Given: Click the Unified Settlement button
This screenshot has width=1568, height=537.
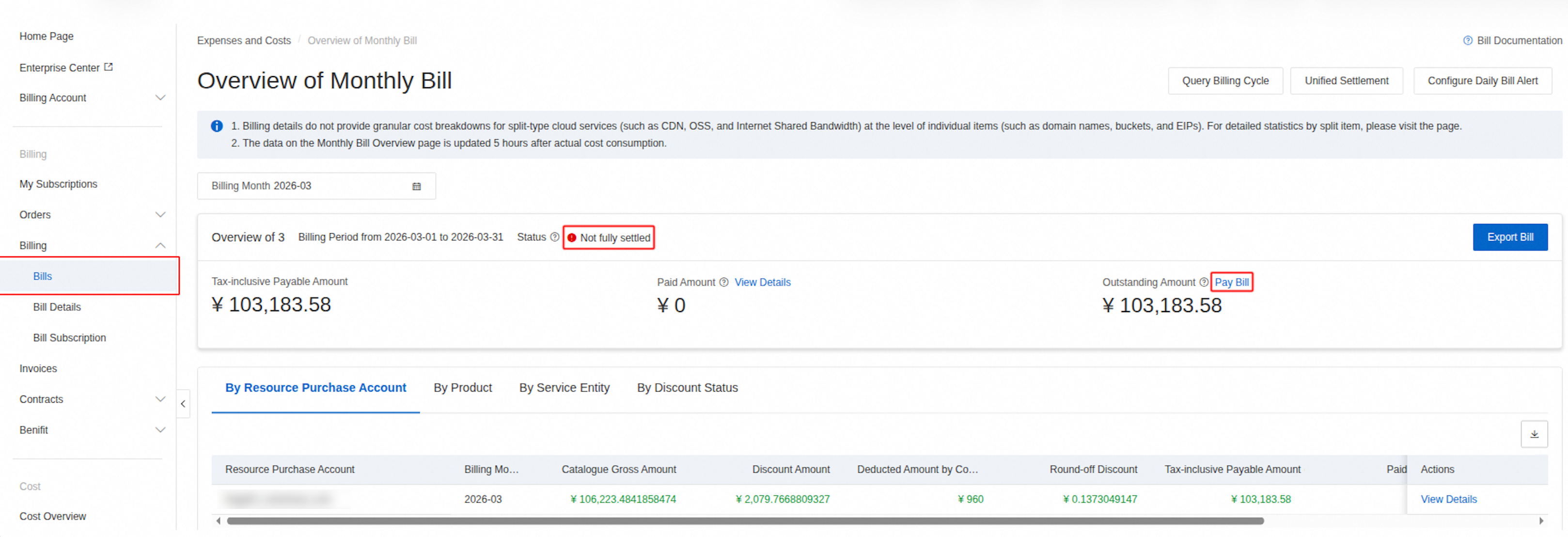Looking at the screenshot, I should 1347,81.
